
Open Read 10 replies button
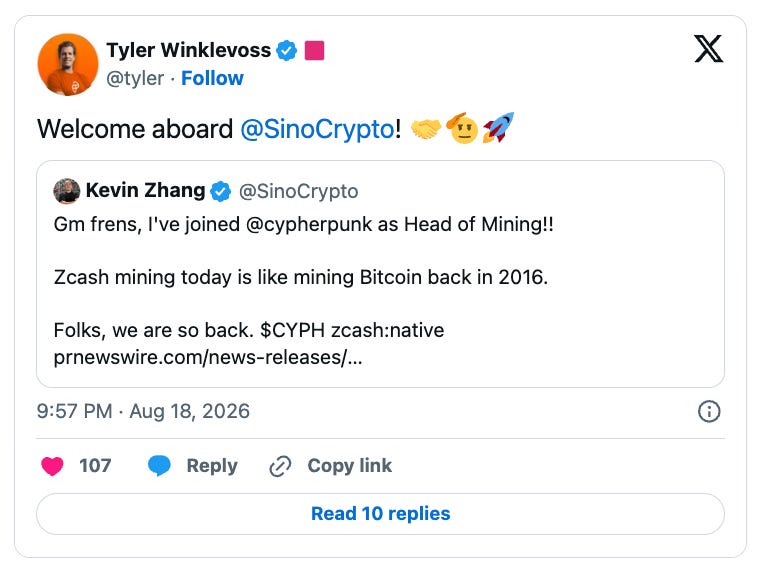point(380,514)
